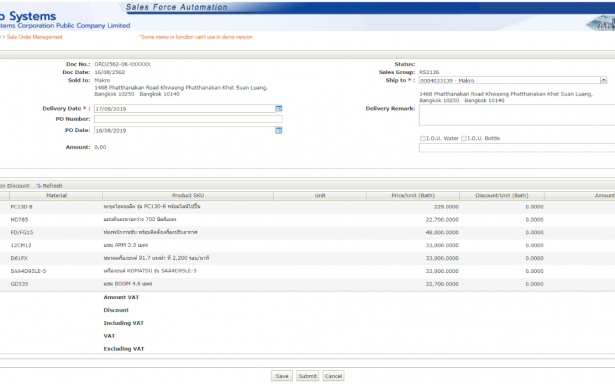Expand the Ship to dropdown
Image resolution: width=615 pixels, height=384 pixels.
pos(603,80)
